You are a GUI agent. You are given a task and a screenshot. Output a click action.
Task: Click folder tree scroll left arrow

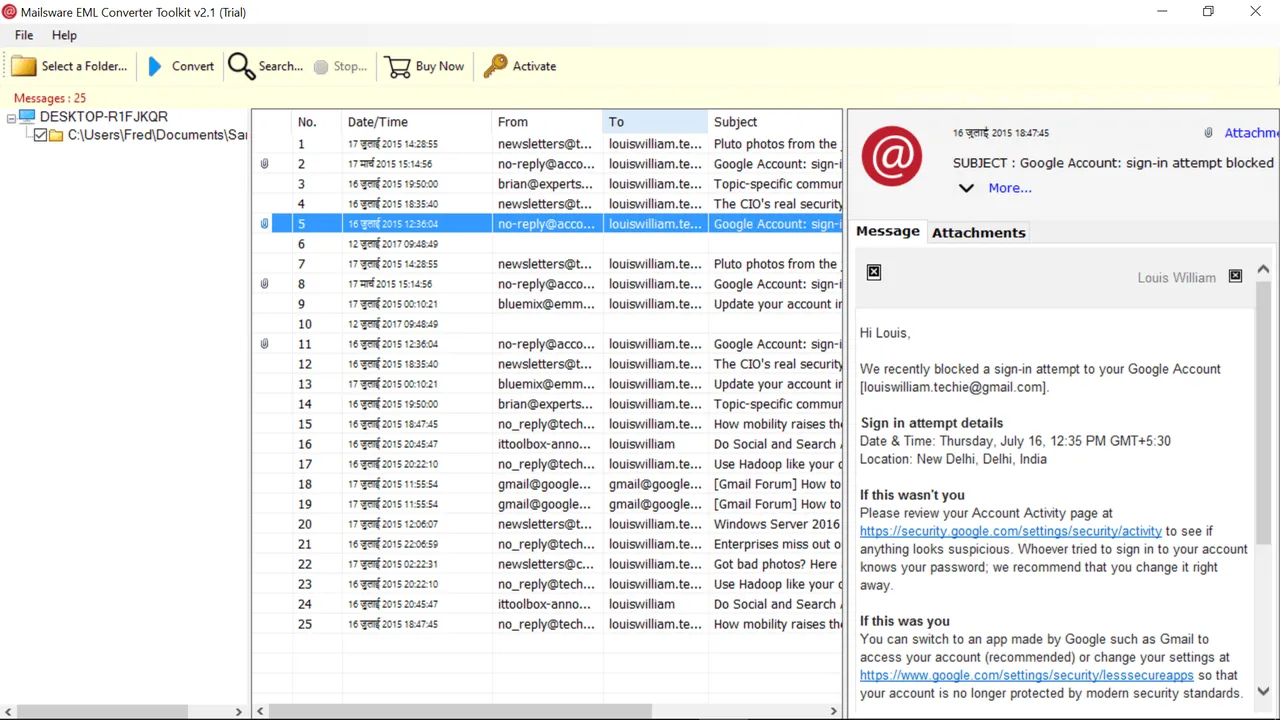pos(9,711)
